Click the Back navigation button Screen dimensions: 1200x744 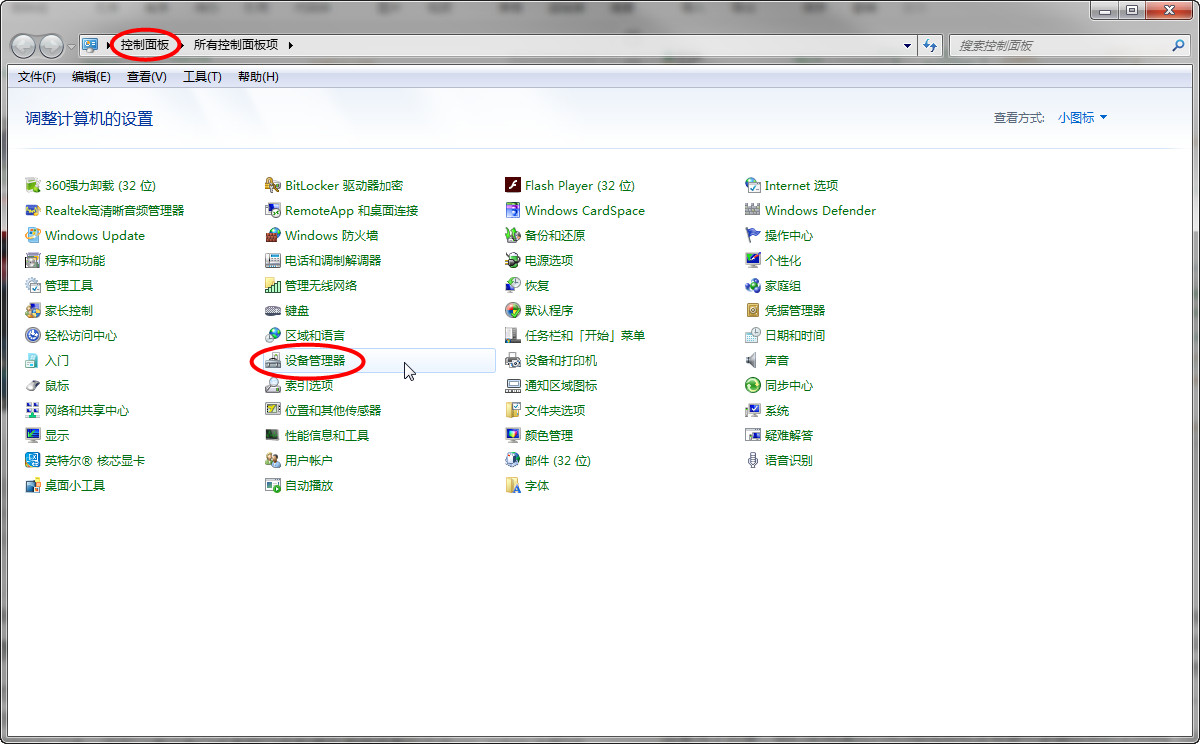point(24,45)
